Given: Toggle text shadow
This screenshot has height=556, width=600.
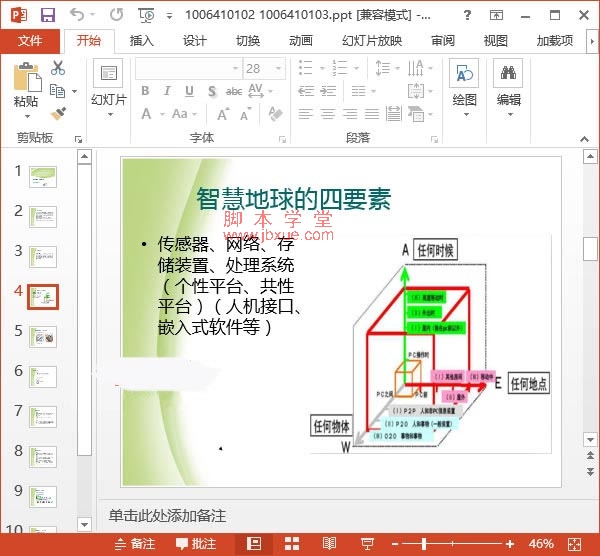Looking at the screenshot, I should point(212,91).
